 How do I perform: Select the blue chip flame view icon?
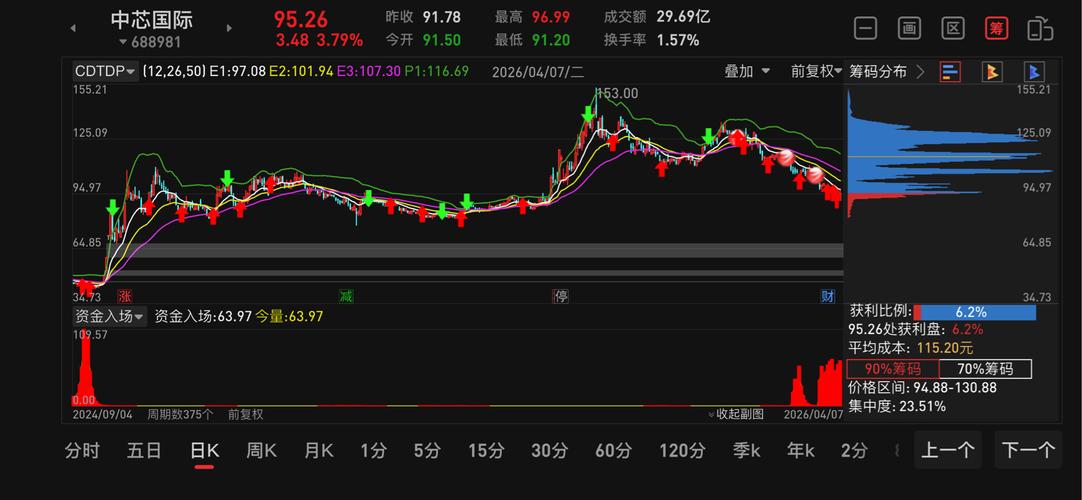click(1033, 72)
